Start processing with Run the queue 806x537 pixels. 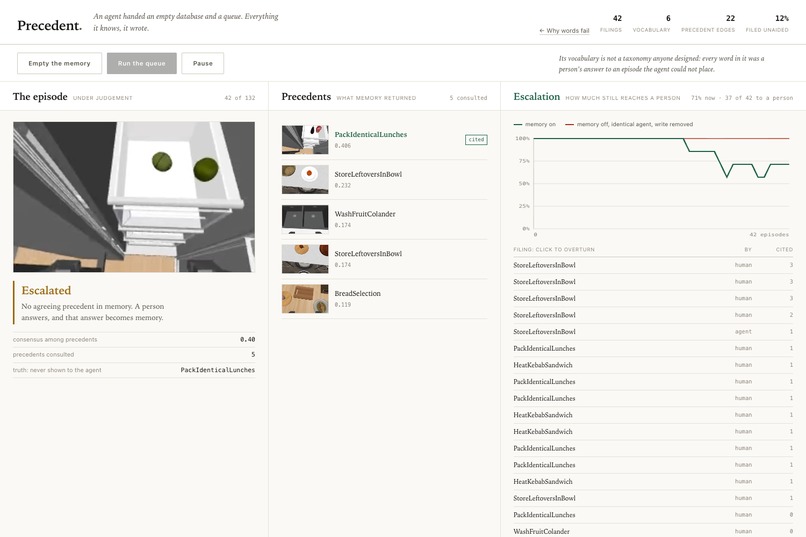[x=141, y=63]
